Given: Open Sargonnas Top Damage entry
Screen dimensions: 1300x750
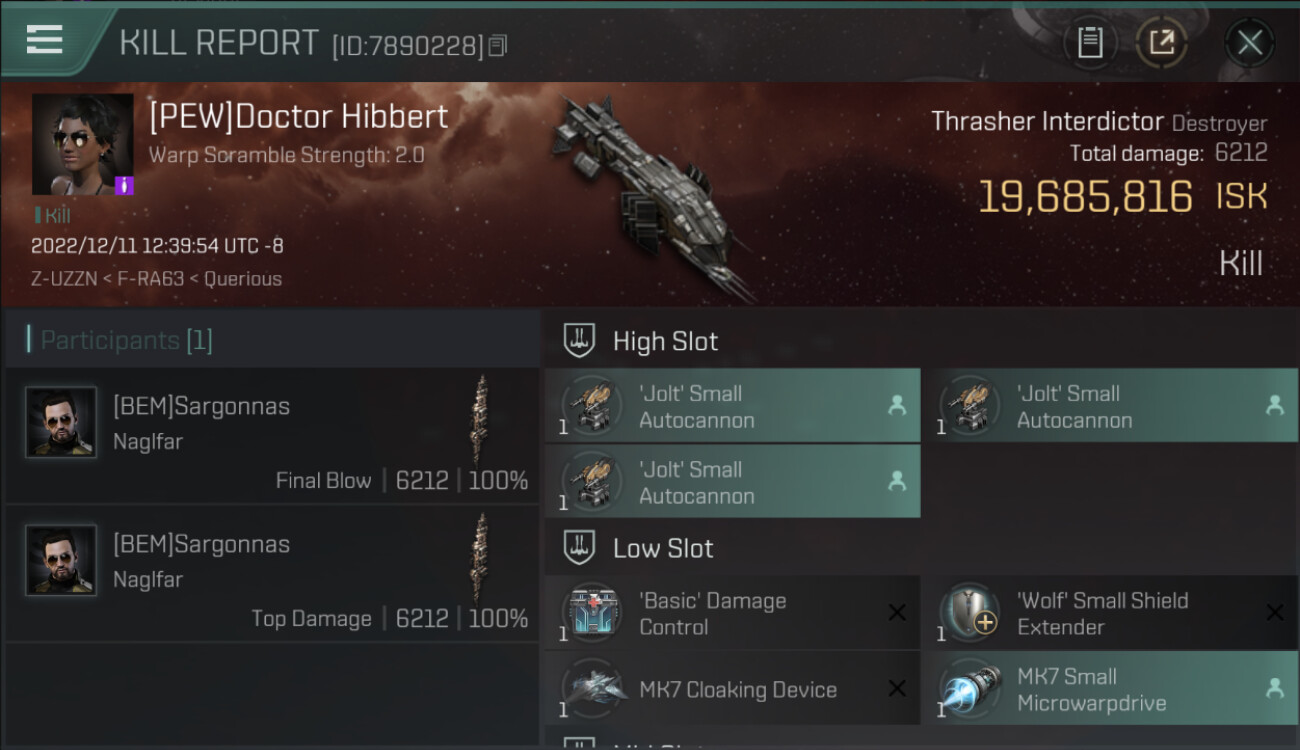Looking at the screenshot, I should click(272, 573).
